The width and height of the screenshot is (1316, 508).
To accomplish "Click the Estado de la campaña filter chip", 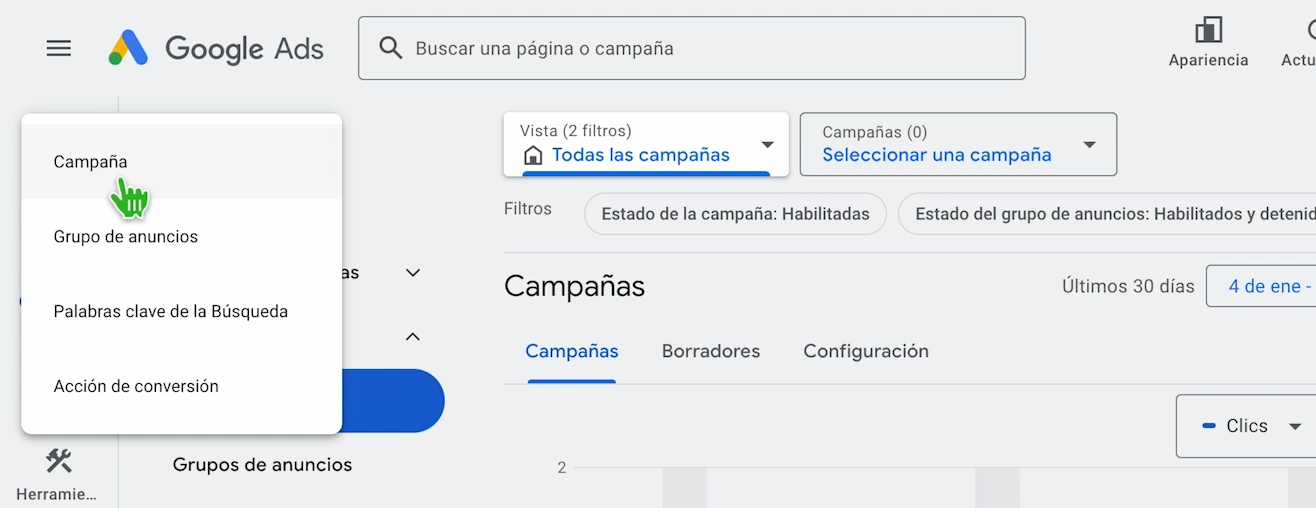I will [x=735, y=214].
